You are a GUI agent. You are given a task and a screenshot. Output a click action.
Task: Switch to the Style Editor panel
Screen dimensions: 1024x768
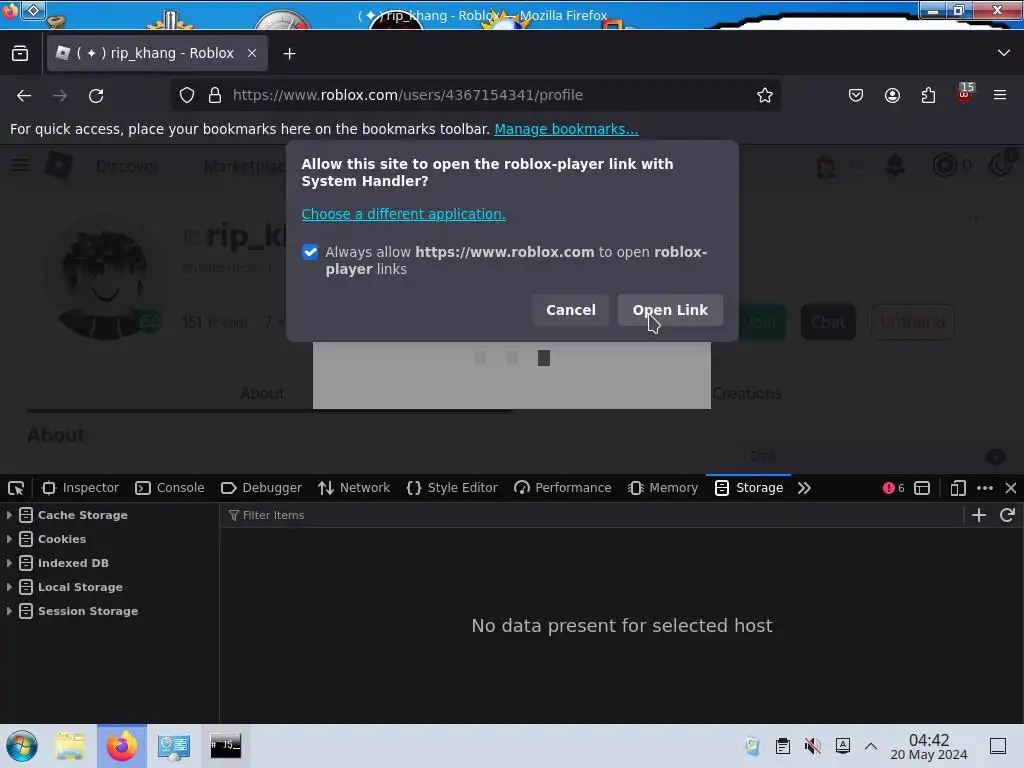pyautogui.click(x=452, y=488)
